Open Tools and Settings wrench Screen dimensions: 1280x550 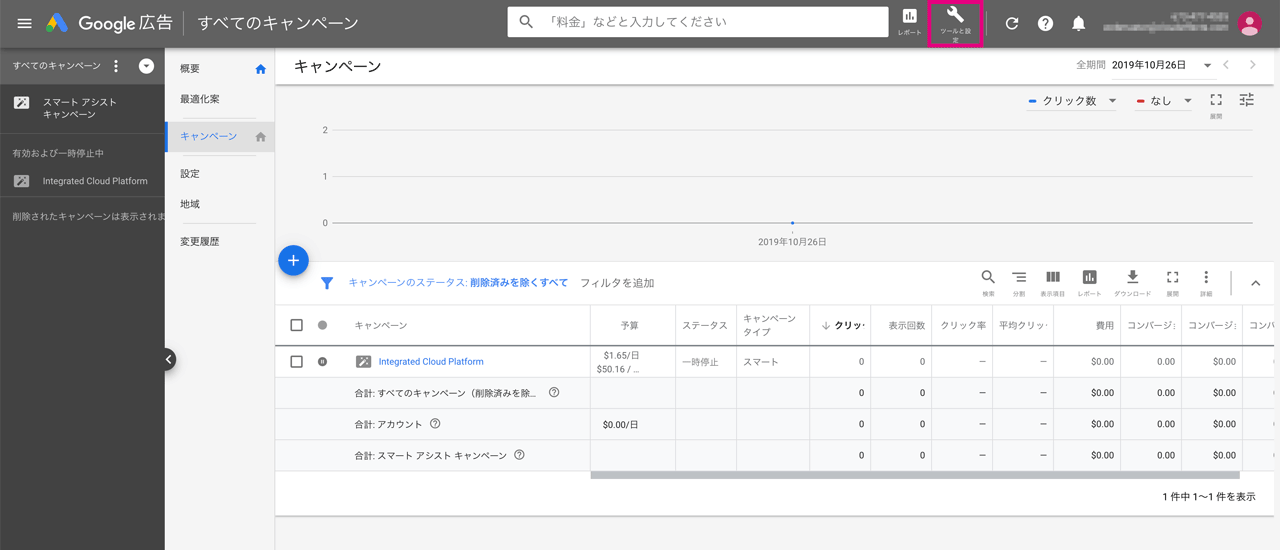tap(955, 23)
